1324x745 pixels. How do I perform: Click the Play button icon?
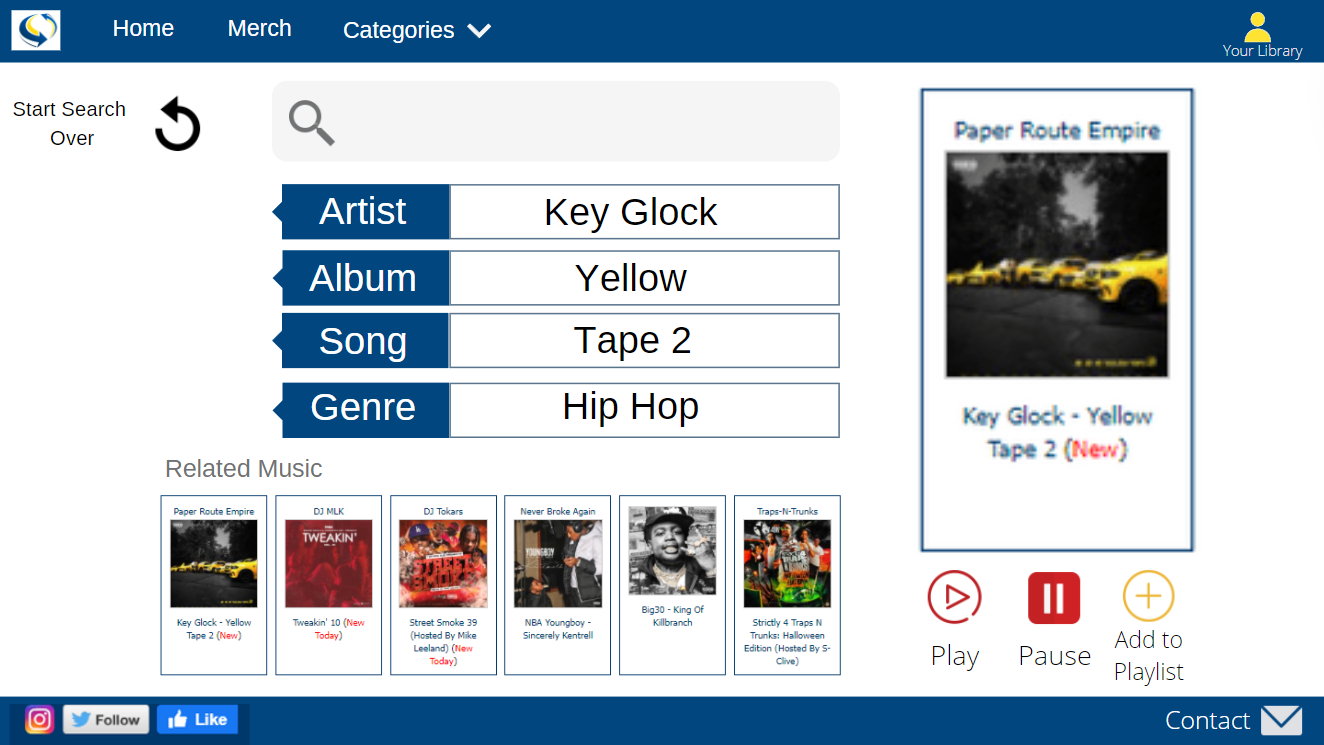click(954, 597)
